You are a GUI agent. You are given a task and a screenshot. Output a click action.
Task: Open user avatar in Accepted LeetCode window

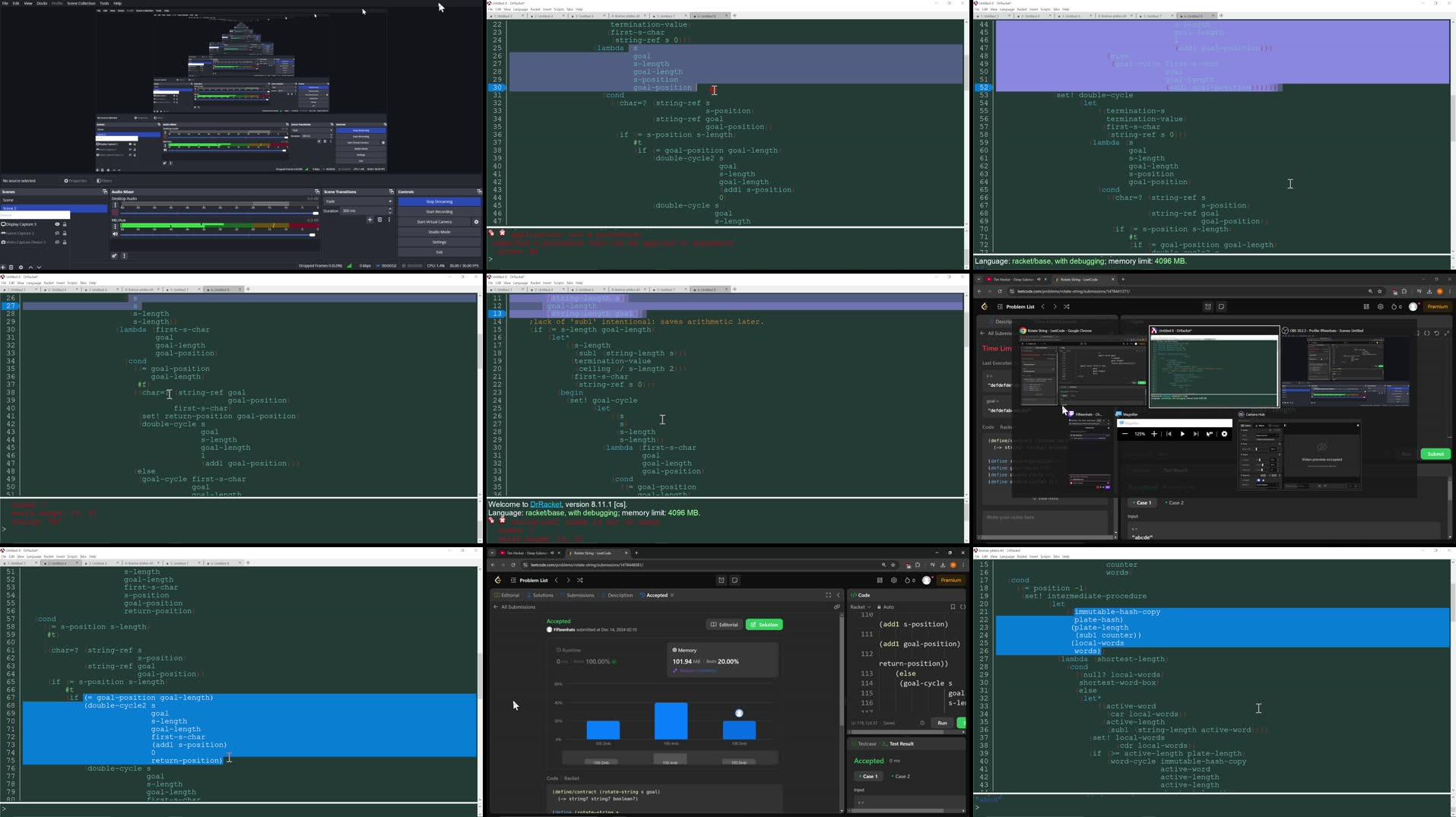click(x=926, y=581)
